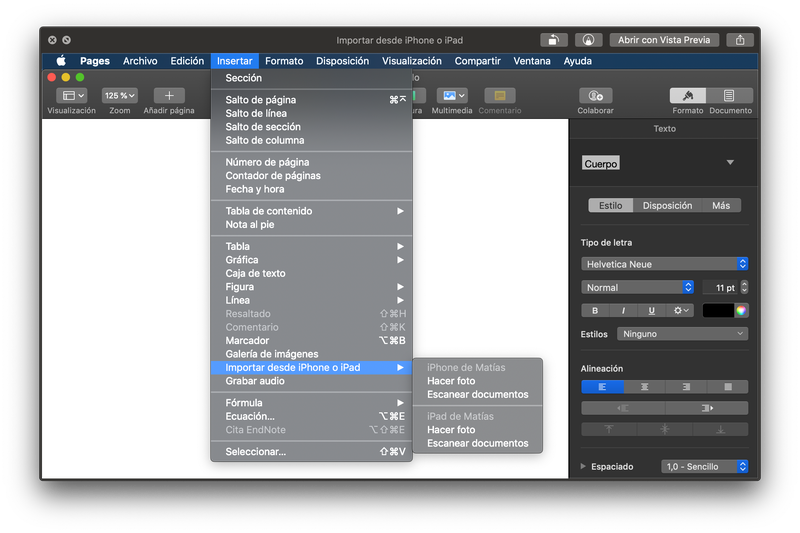Click the rotate icon in Preview title bar
The width and height of the screenshot is (800, 533).
click(x=554, y=40)
